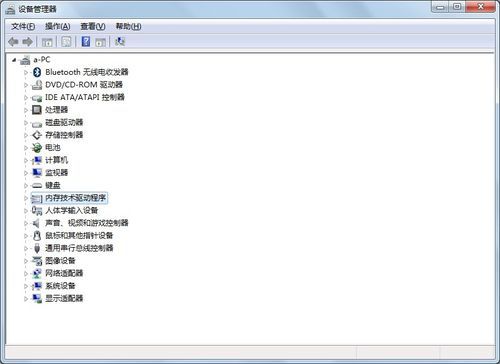
Task: Click the 处理器 processor chip icon
Action: (37, 110)
